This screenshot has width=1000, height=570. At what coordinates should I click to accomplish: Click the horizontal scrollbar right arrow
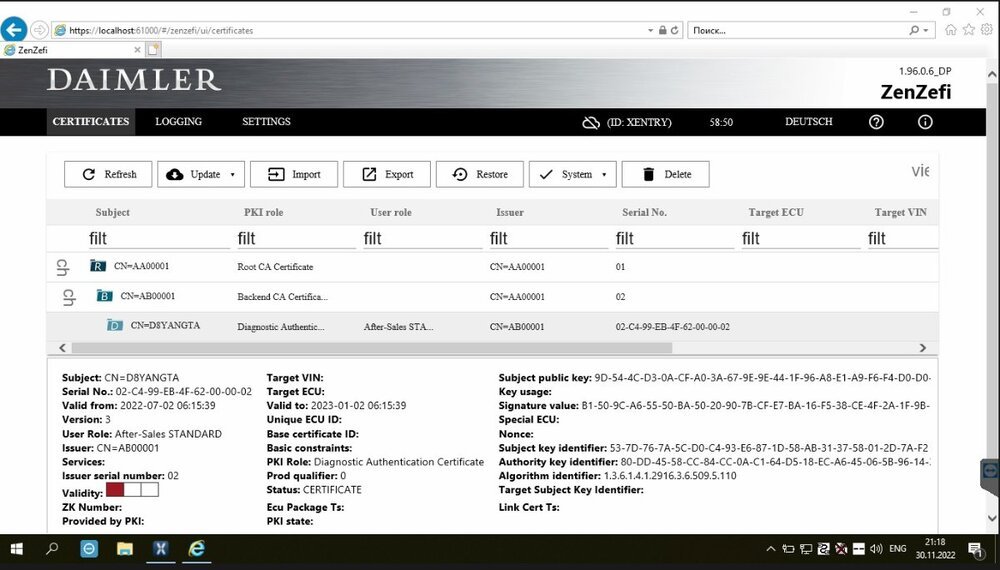(x=923, y=347)
